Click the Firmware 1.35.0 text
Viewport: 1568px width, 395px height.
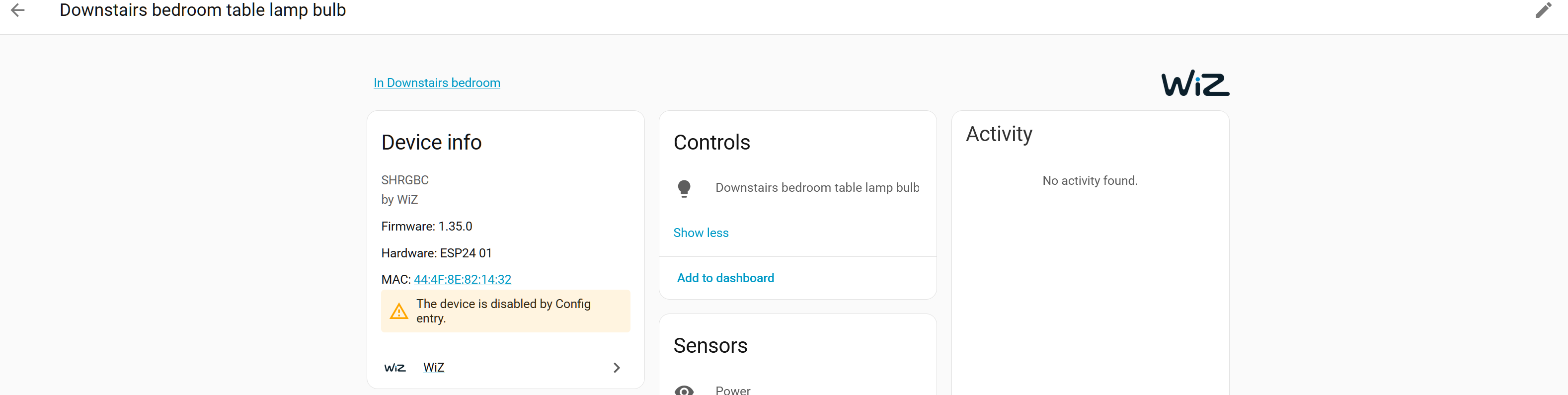426,227
